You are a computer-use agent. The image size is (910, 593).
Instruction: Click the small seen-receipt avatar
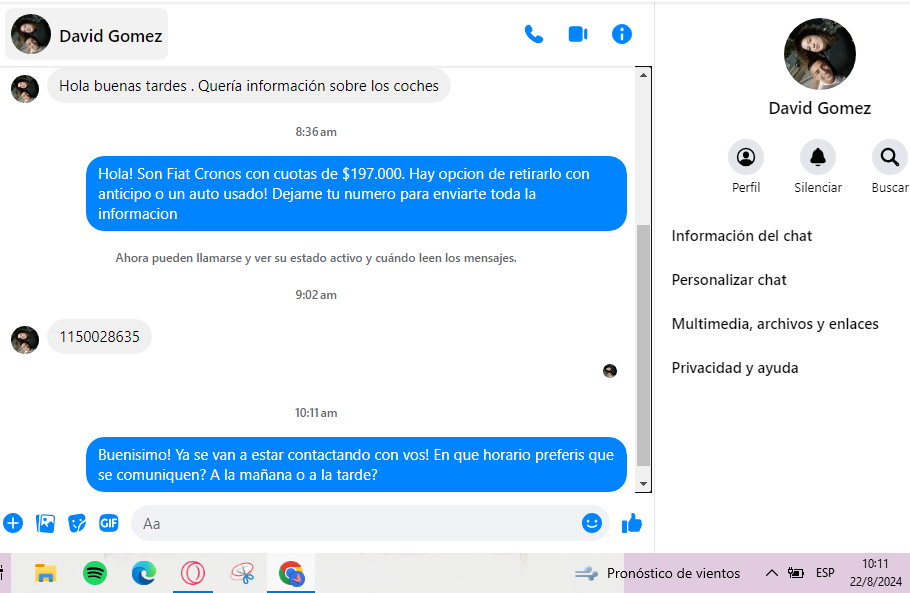click(x=609, y=371)
